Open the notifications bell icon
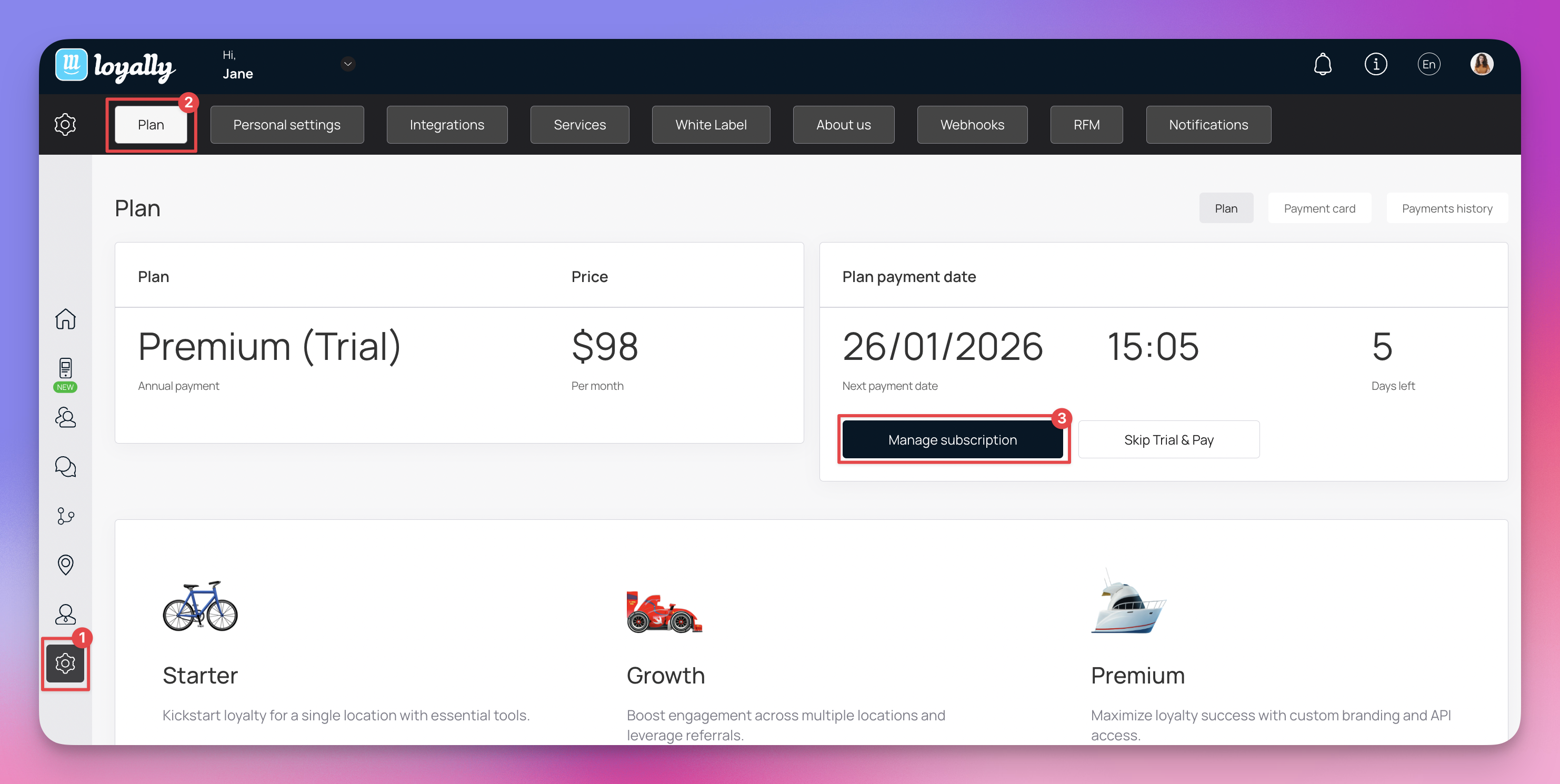 click(x=1322, y=64)
